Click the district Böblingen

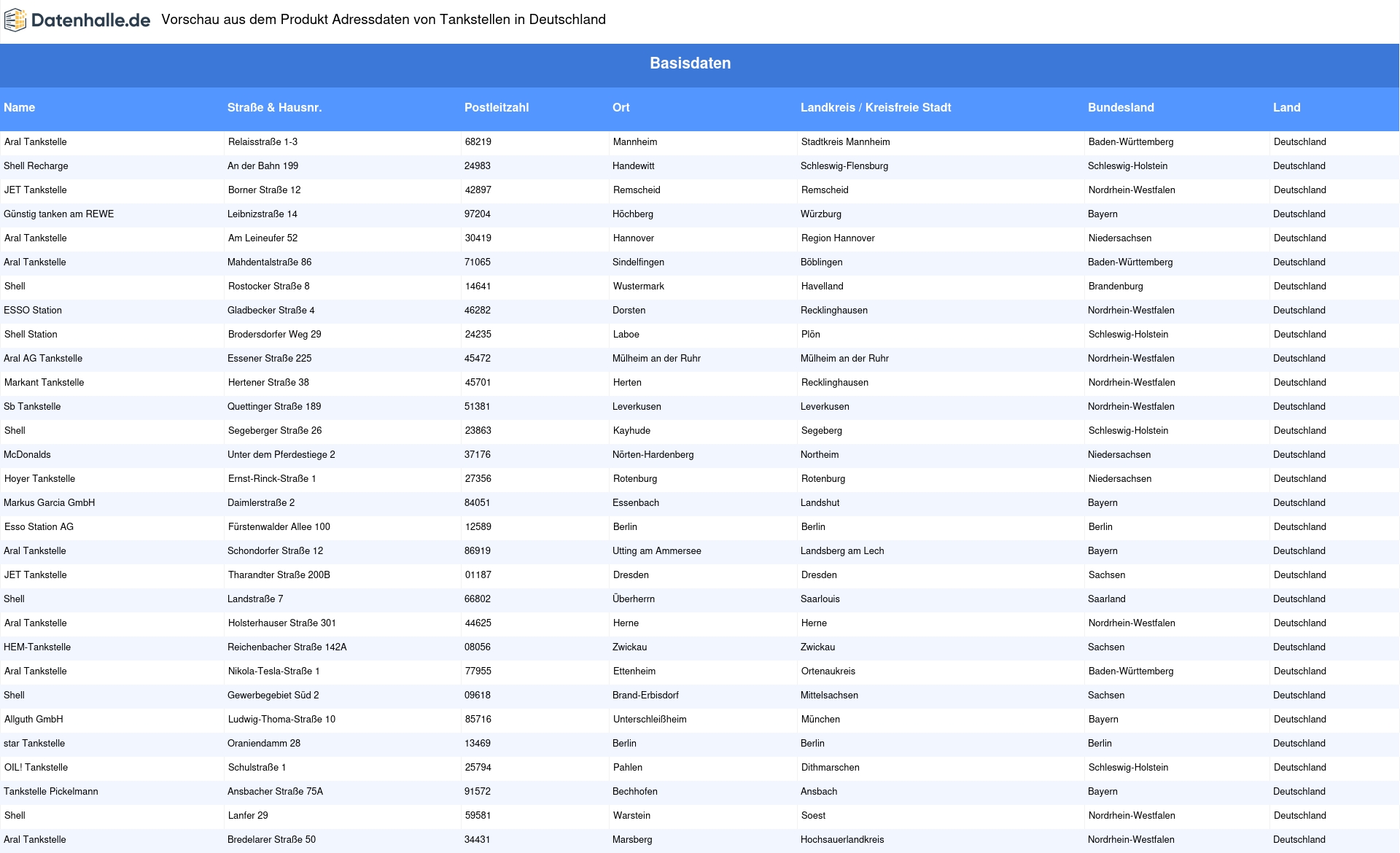point(822,262)
